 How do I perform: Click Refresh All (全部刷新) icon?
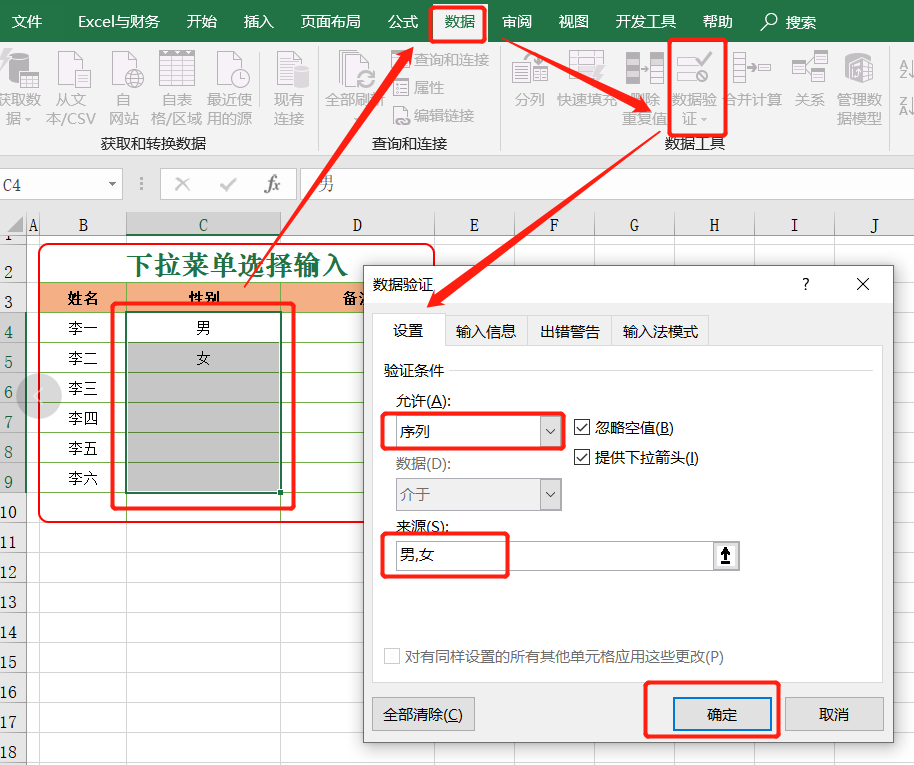click(356, 70)
